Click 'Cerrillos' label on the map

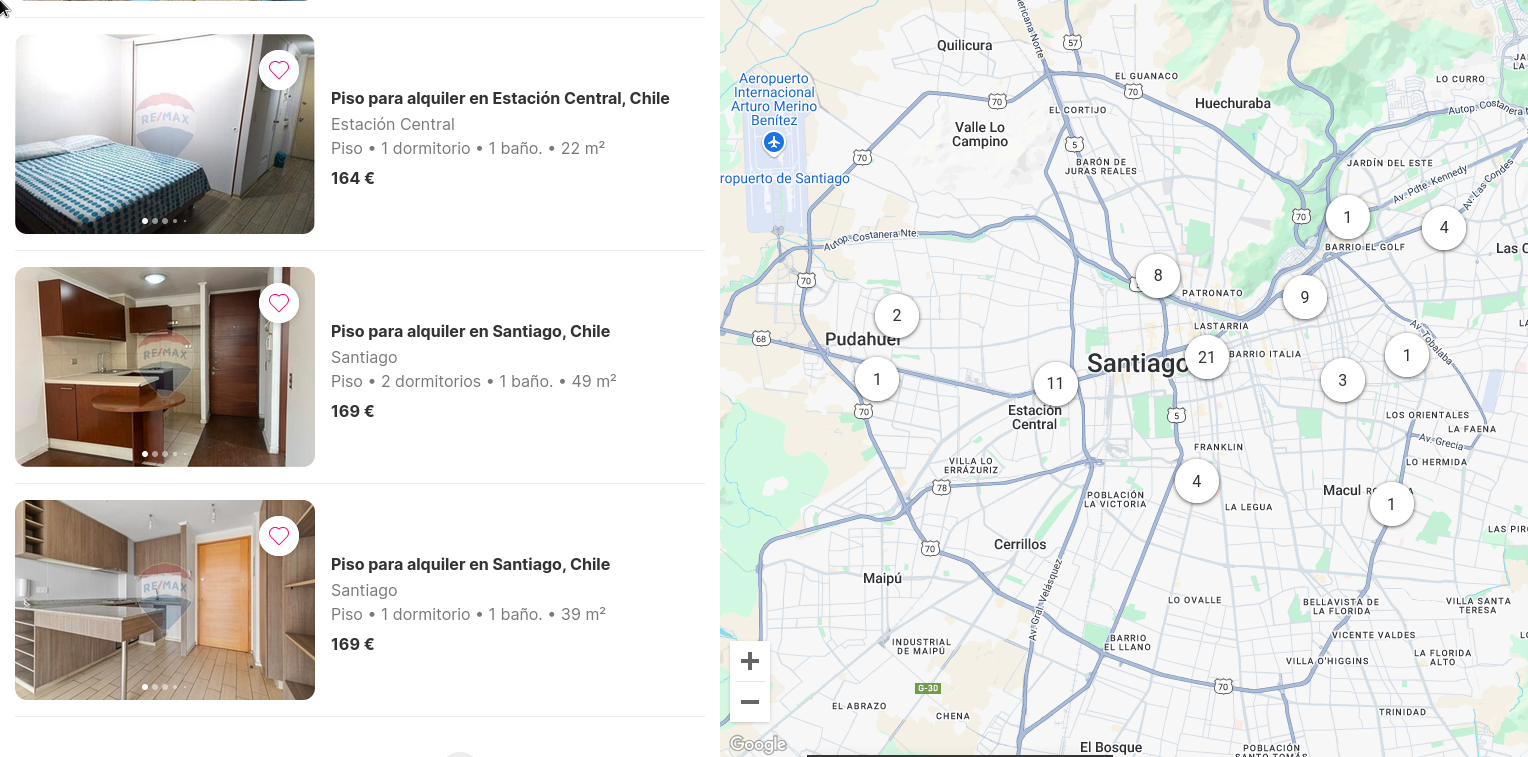tap(1020, 544)
